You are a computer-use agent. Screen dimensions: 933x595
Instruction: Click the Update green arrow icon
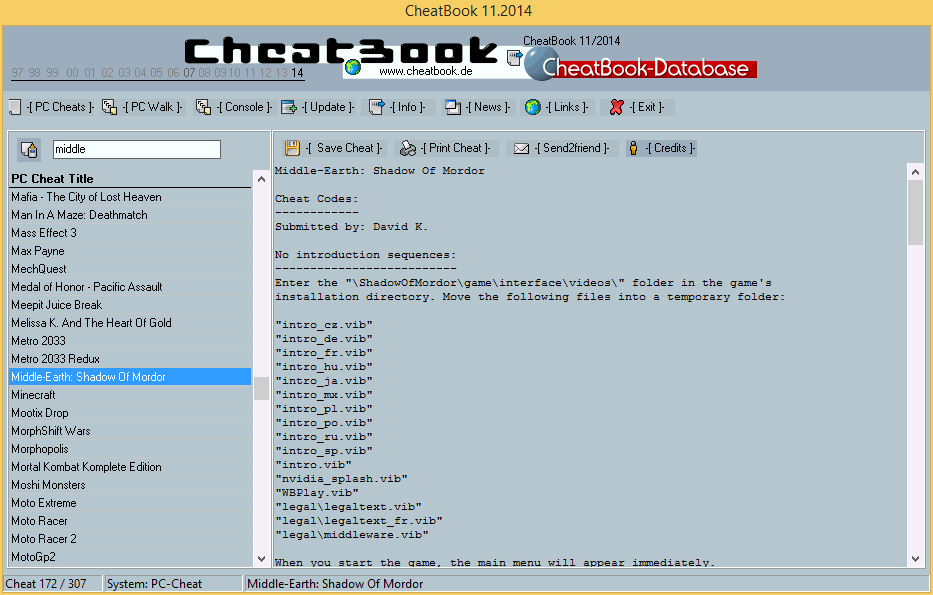[x=289, y=107]
